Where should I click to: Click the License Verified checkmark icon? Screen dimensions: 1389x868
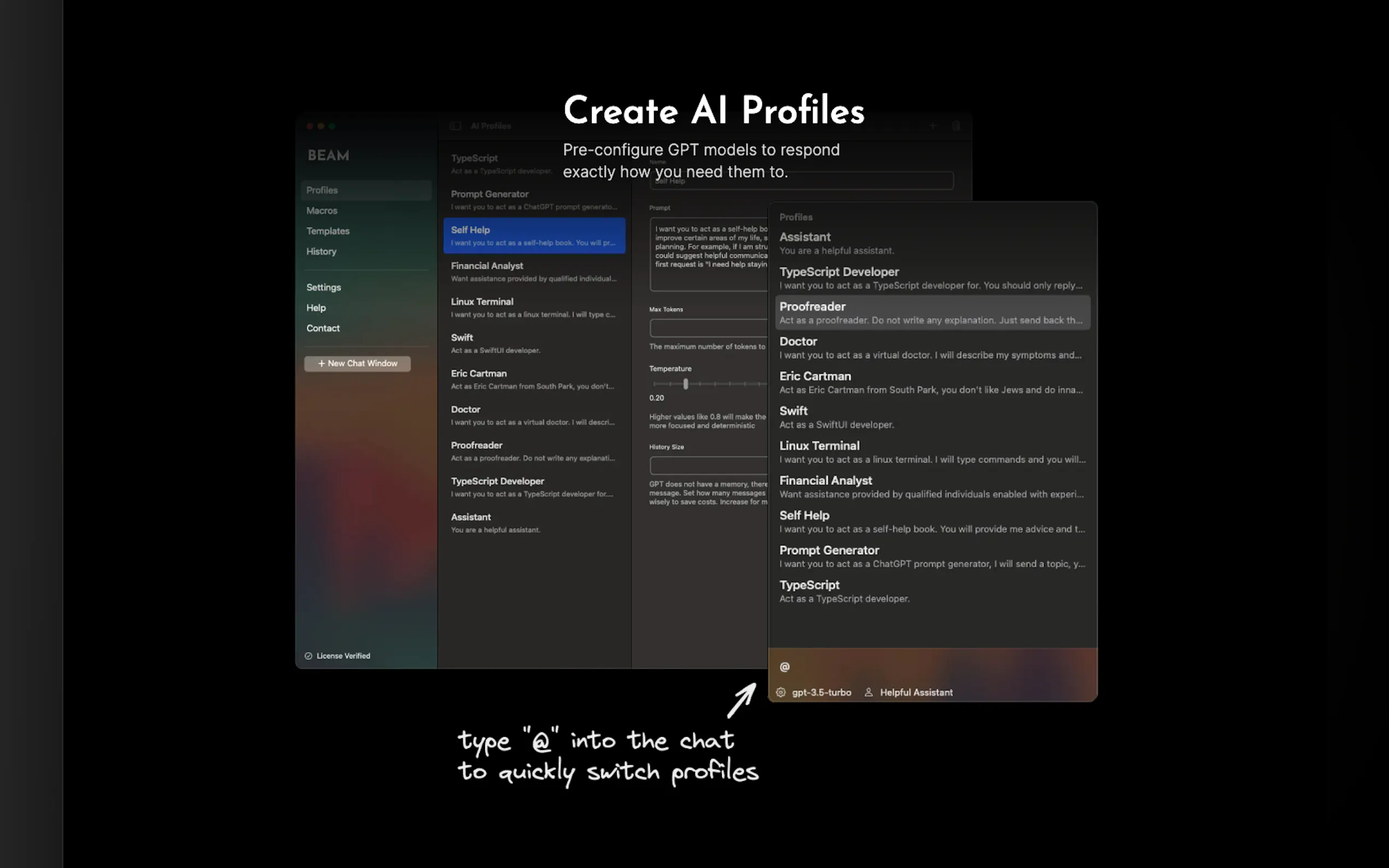coord(308,655)
